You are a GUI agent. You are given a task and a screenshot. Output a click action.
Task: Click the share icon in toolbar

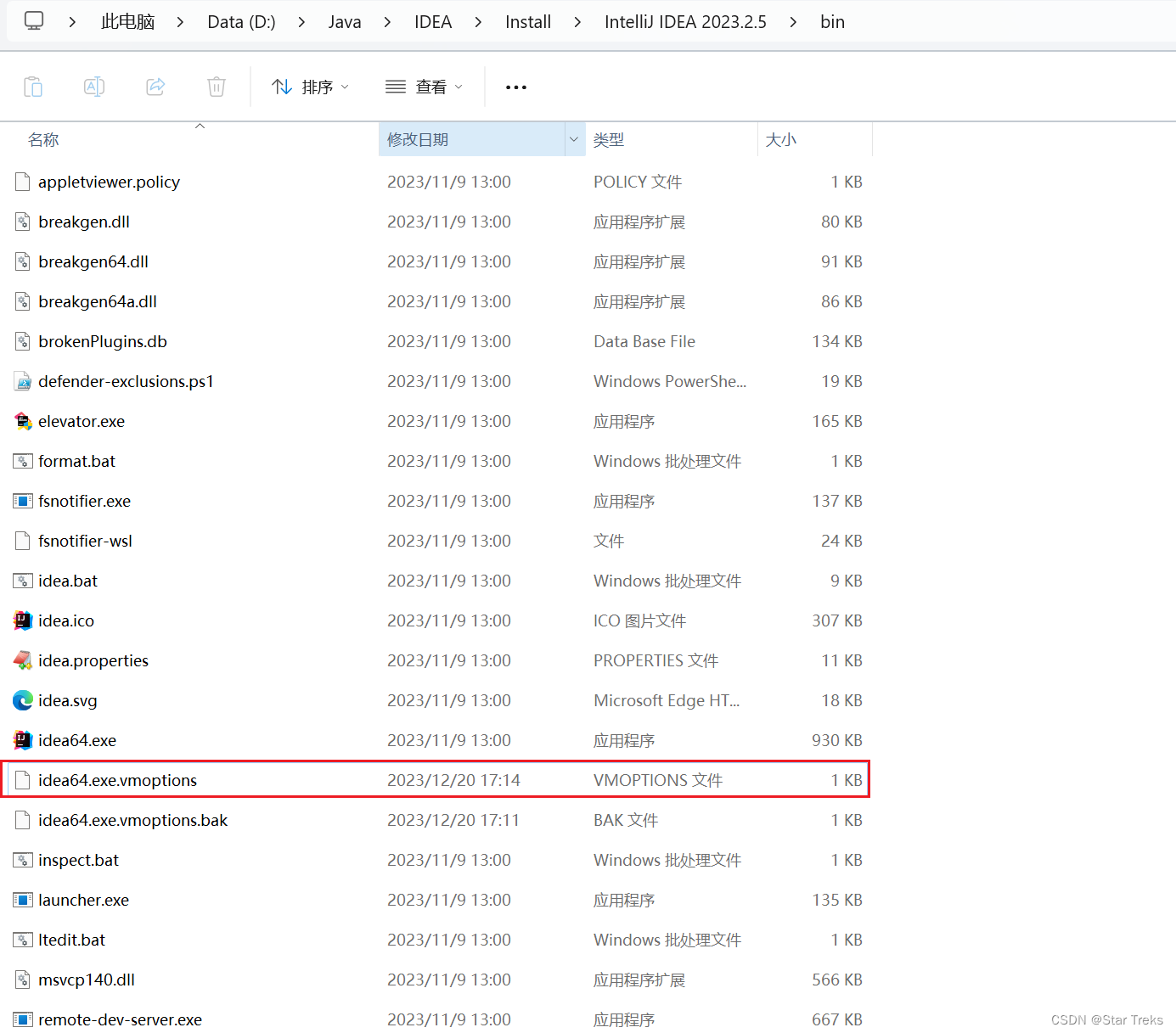click(155, 87)
